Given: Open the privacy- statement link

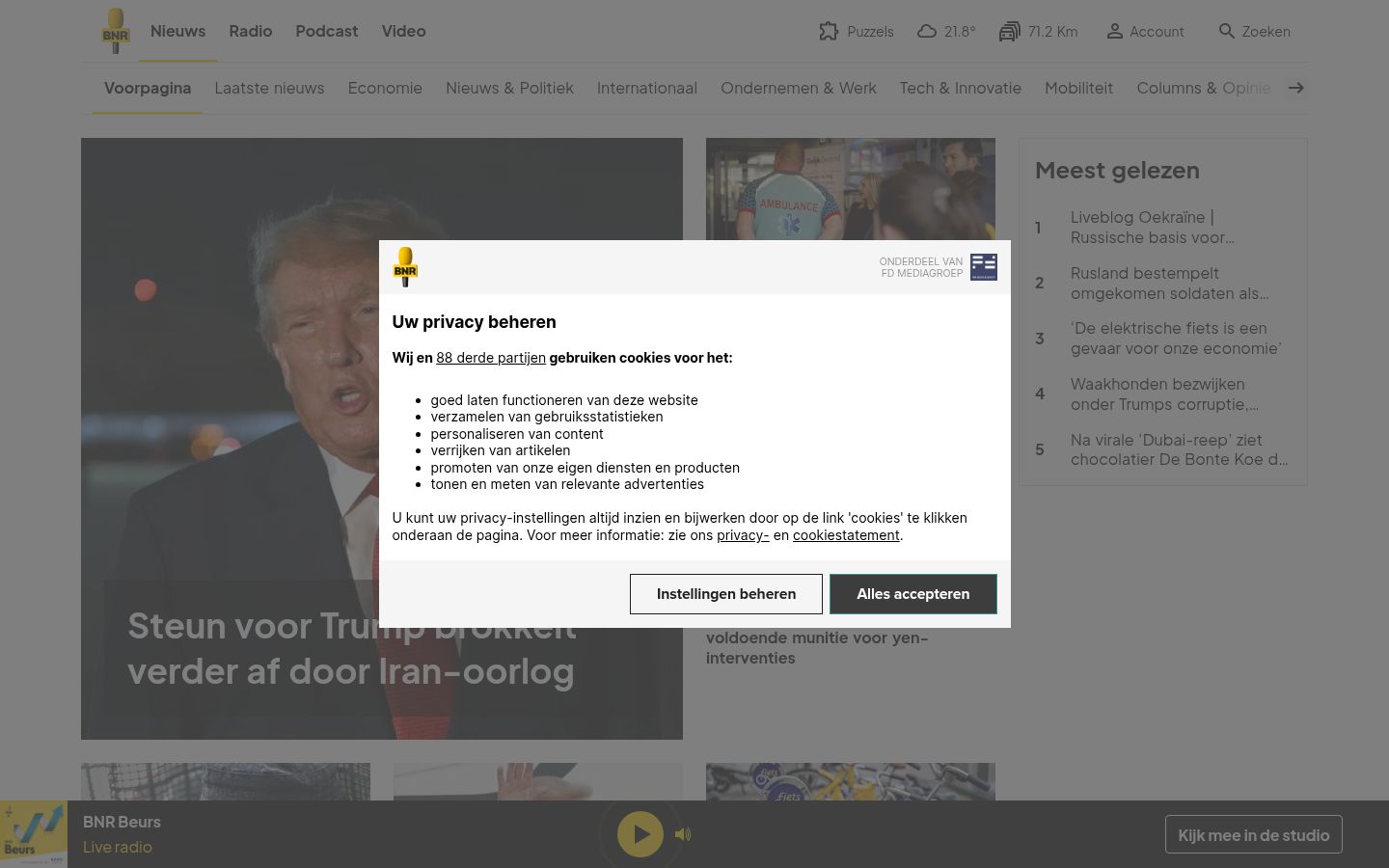Looking at the screenshot, I should click(x=743, y=535).
